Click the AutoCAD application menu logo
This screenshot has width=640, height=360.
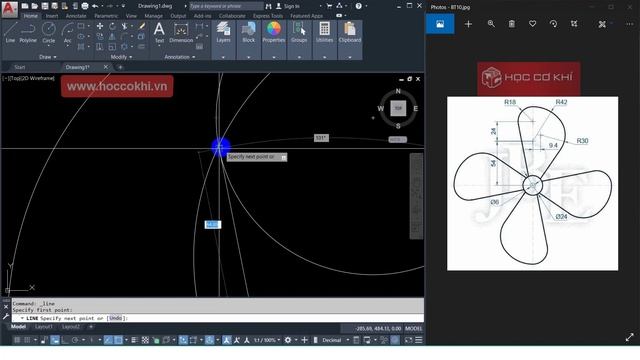(9, 9)
